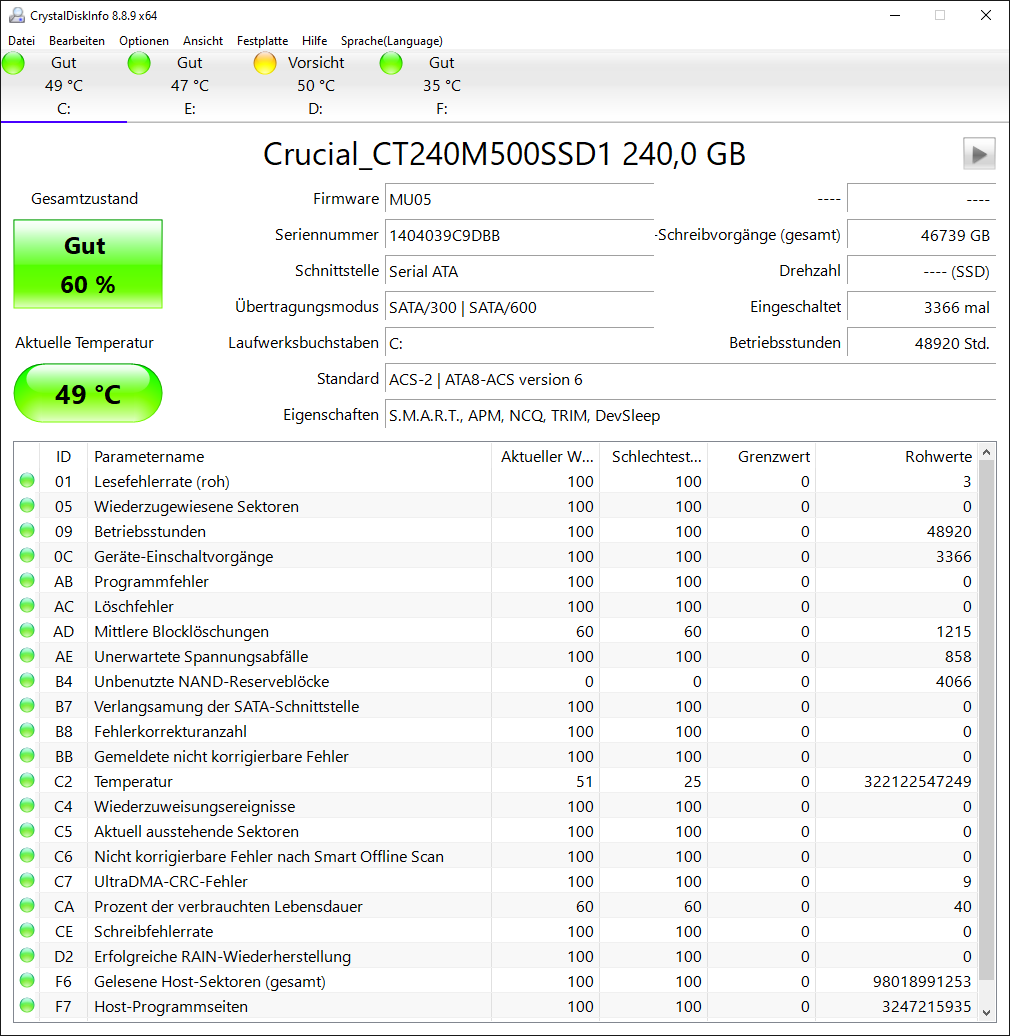This screenshot has height=1036, width=1010.
Task: Click the power-on count 3366 mal
Action: pos(921,307)
